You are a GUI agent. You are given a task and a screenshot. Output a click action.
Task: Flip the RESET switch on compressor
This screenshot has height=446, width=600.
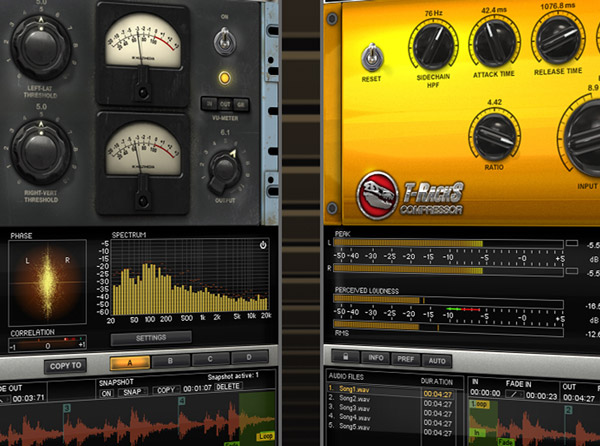[x=371, y=59]
